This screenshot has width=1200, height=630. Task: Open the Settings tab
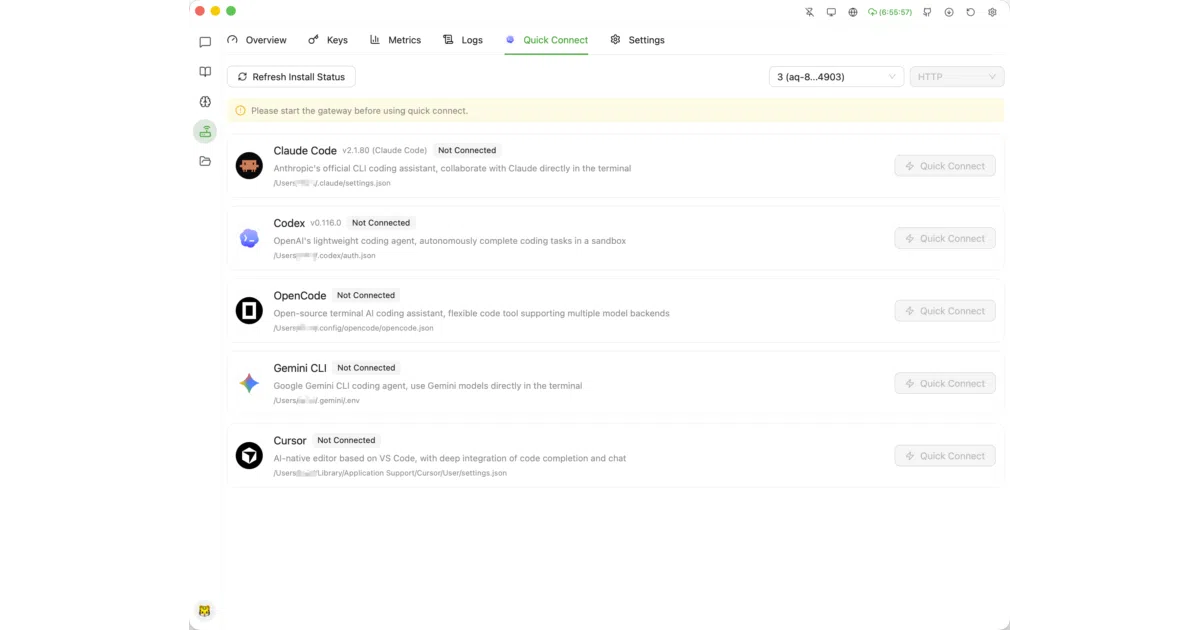[x=637, y=40]
